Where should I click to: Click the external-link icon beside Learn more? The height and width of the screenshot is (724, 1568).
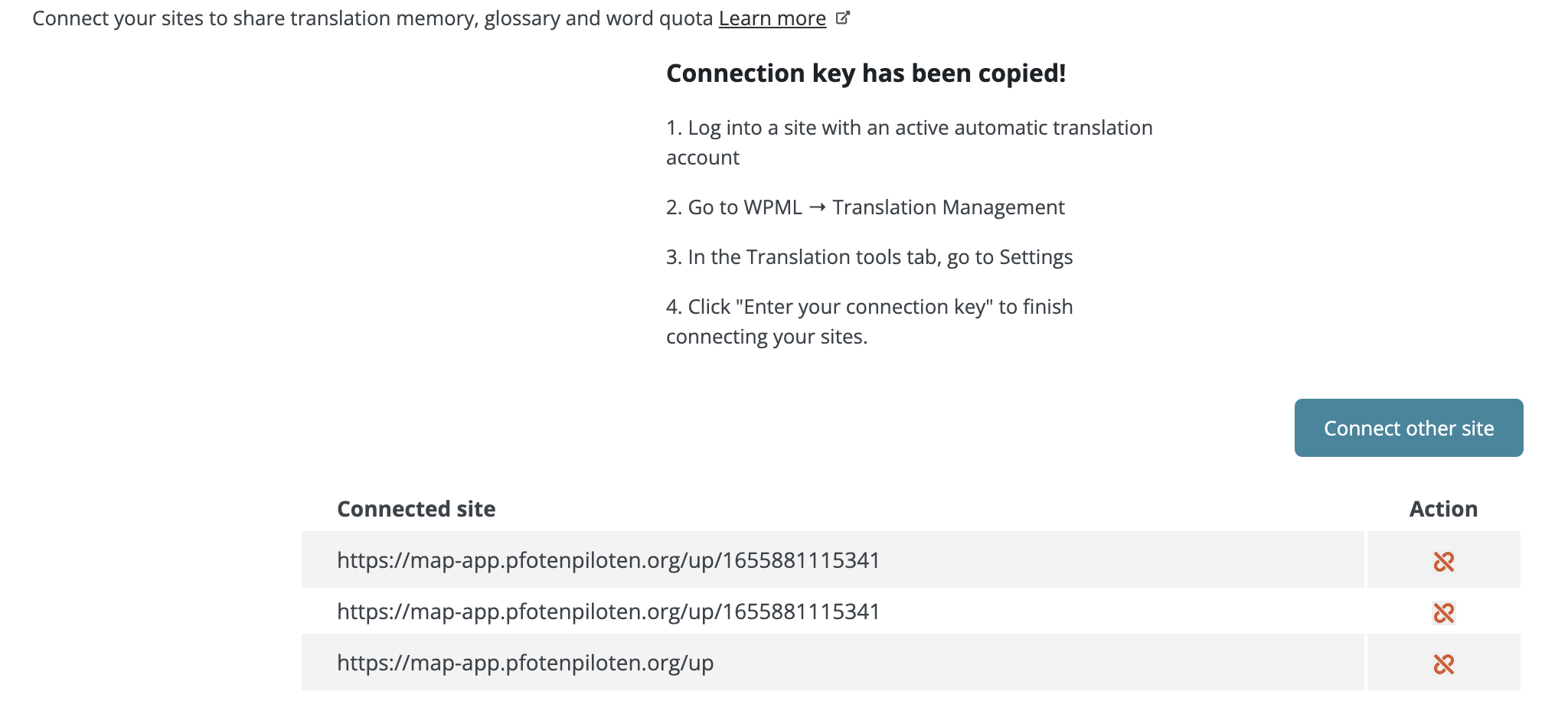(x=842, y=18)
